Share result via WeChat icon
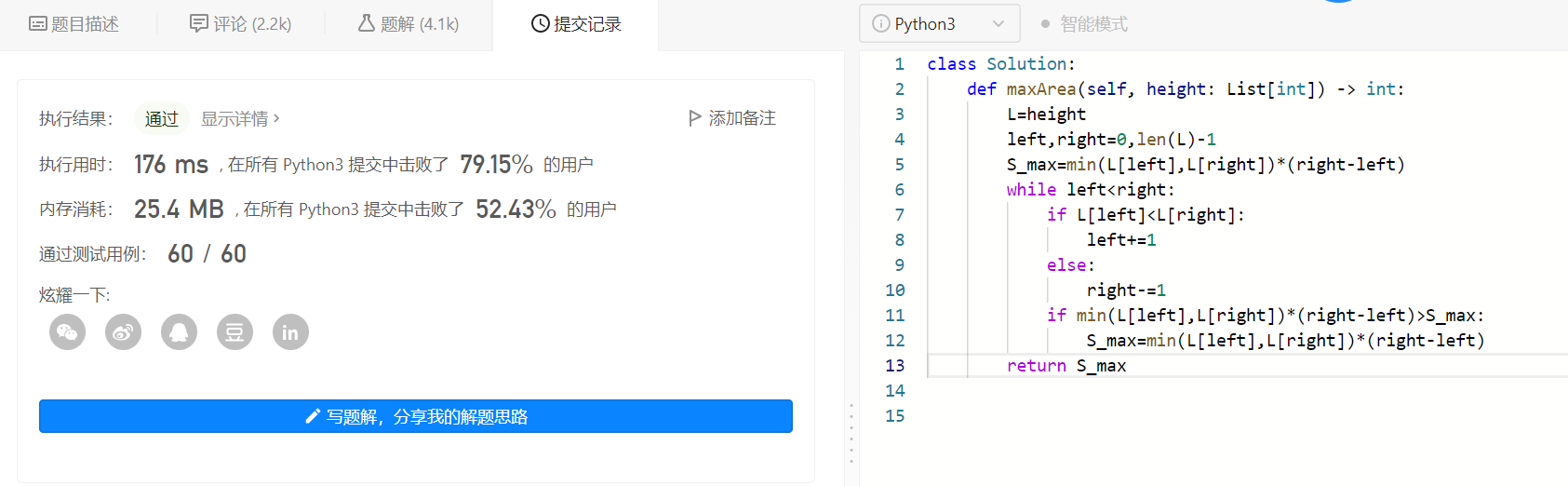Viewport: 1568px width, 486px height. [x=67, y=332]
